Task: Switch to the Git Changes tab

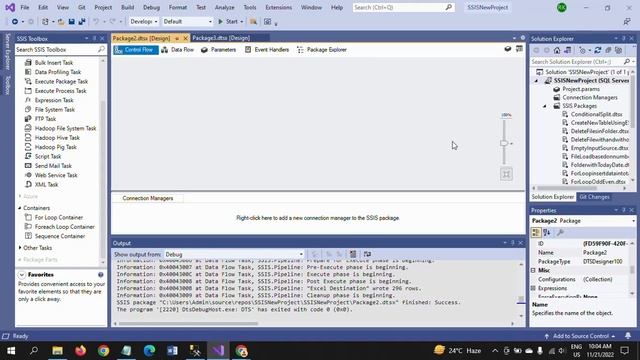Action: click(x=594, y=197)
